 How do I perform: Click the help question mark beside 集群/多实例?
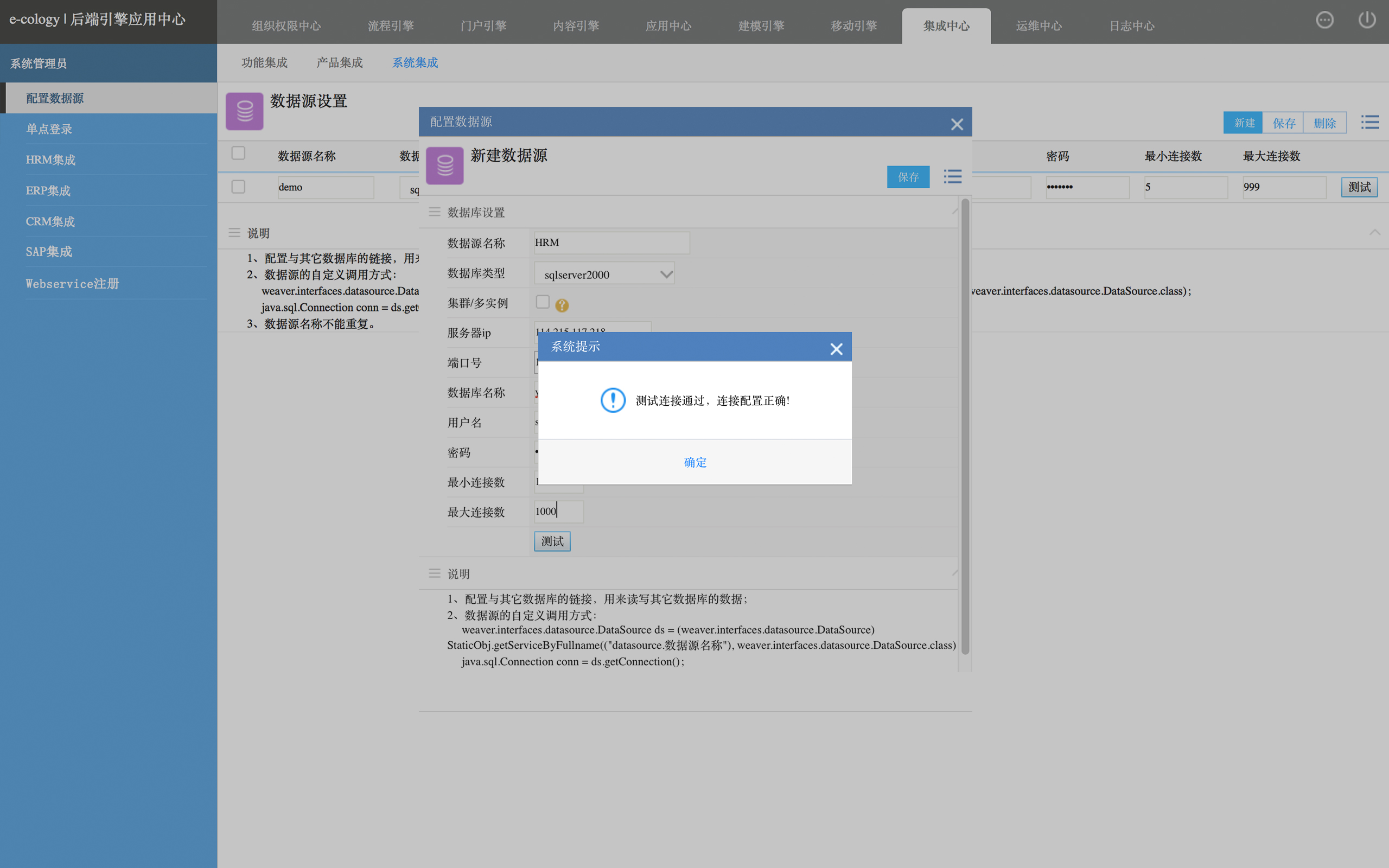(x=562, y=305)
